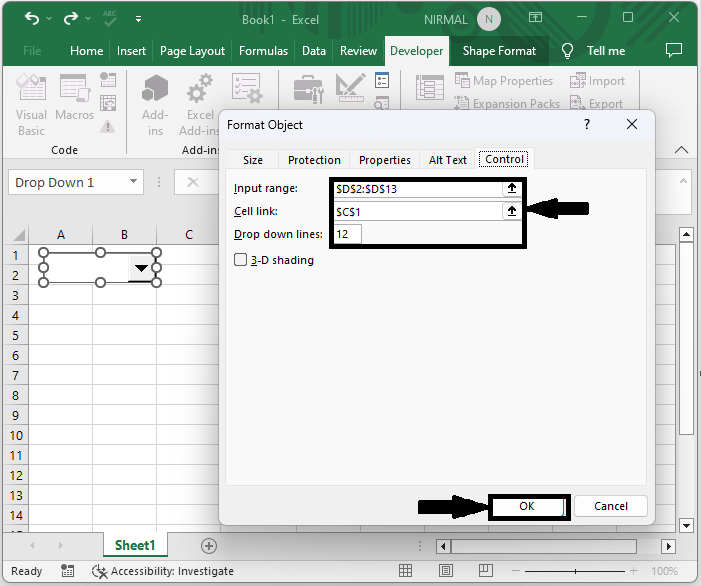Click the Undo arrow icon

32,18
